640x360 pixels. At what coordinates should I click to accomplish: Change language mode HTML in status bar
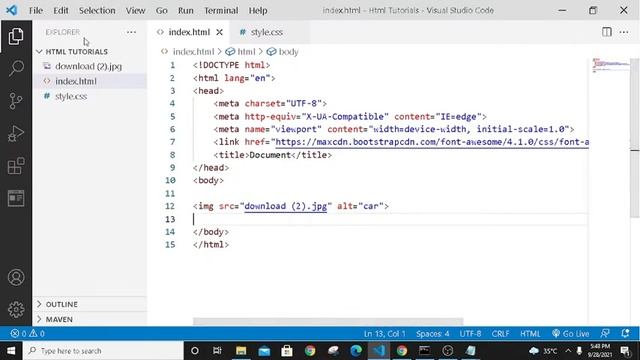tap(530, 333)
